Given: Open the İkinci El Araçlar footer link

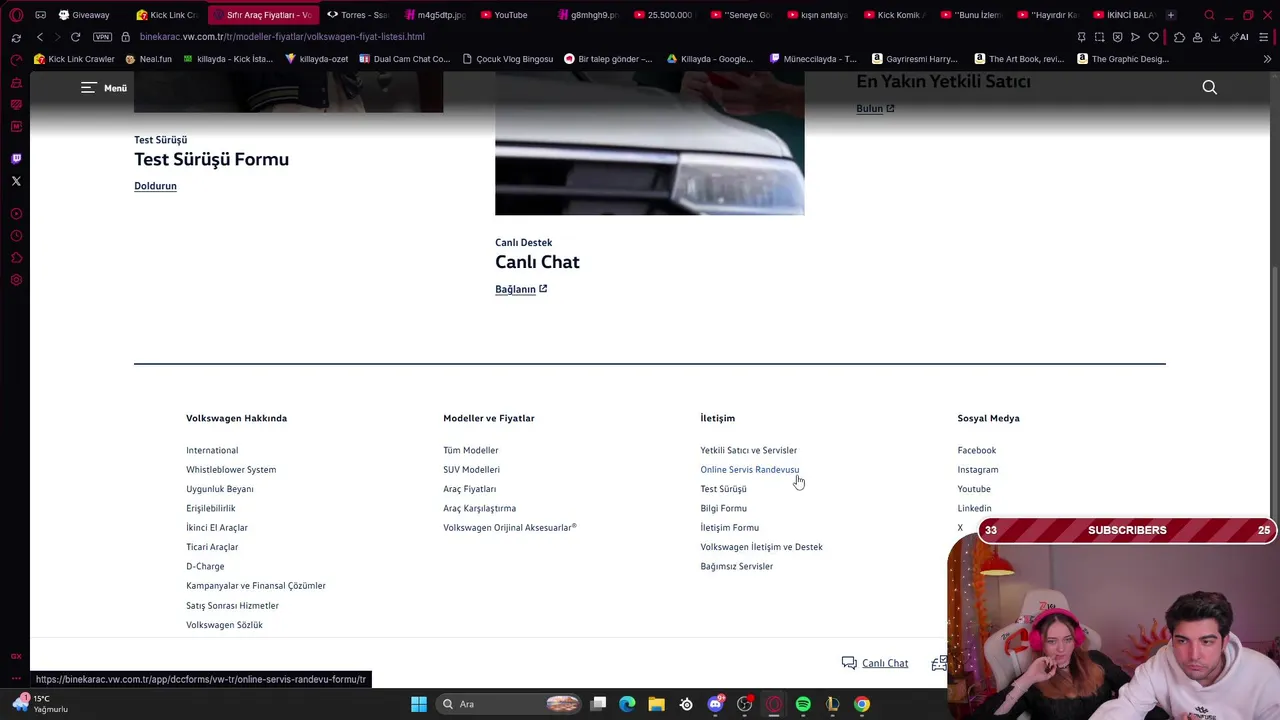Looking at the screenshot, I should pyautogui.click(x=217, y=528).
